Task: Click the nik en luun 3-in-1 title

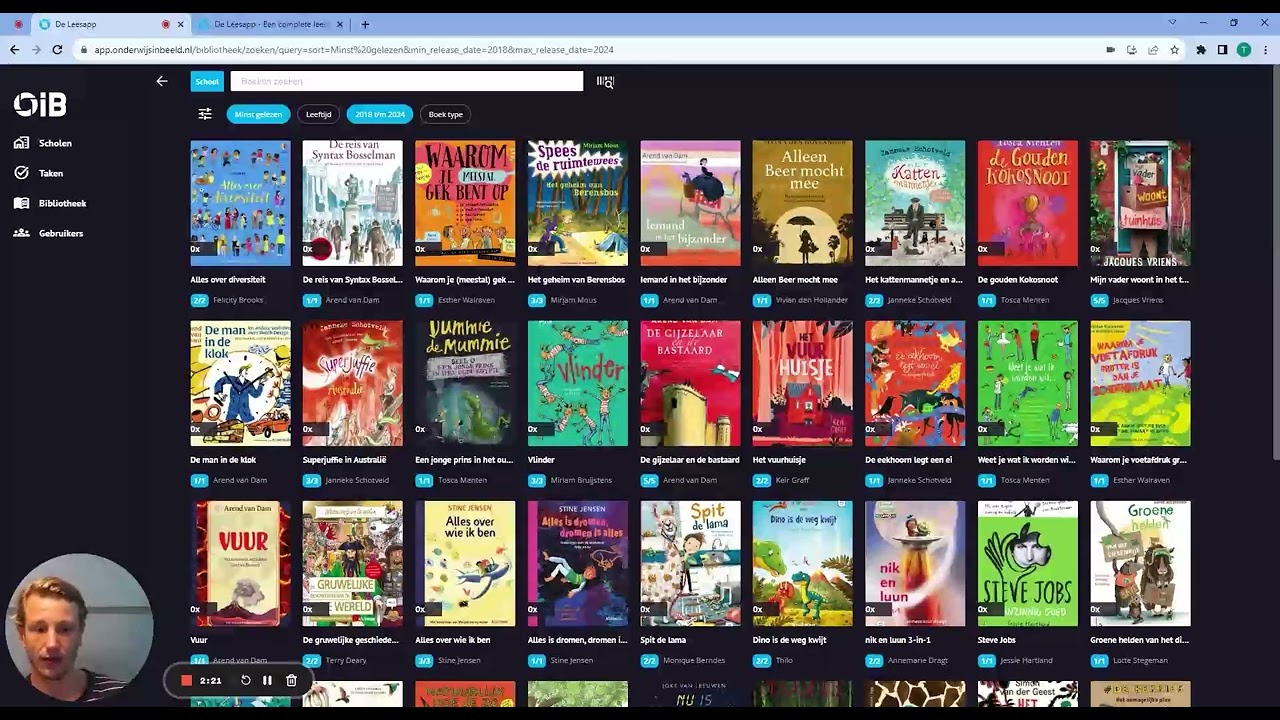Action: [900, 640]
